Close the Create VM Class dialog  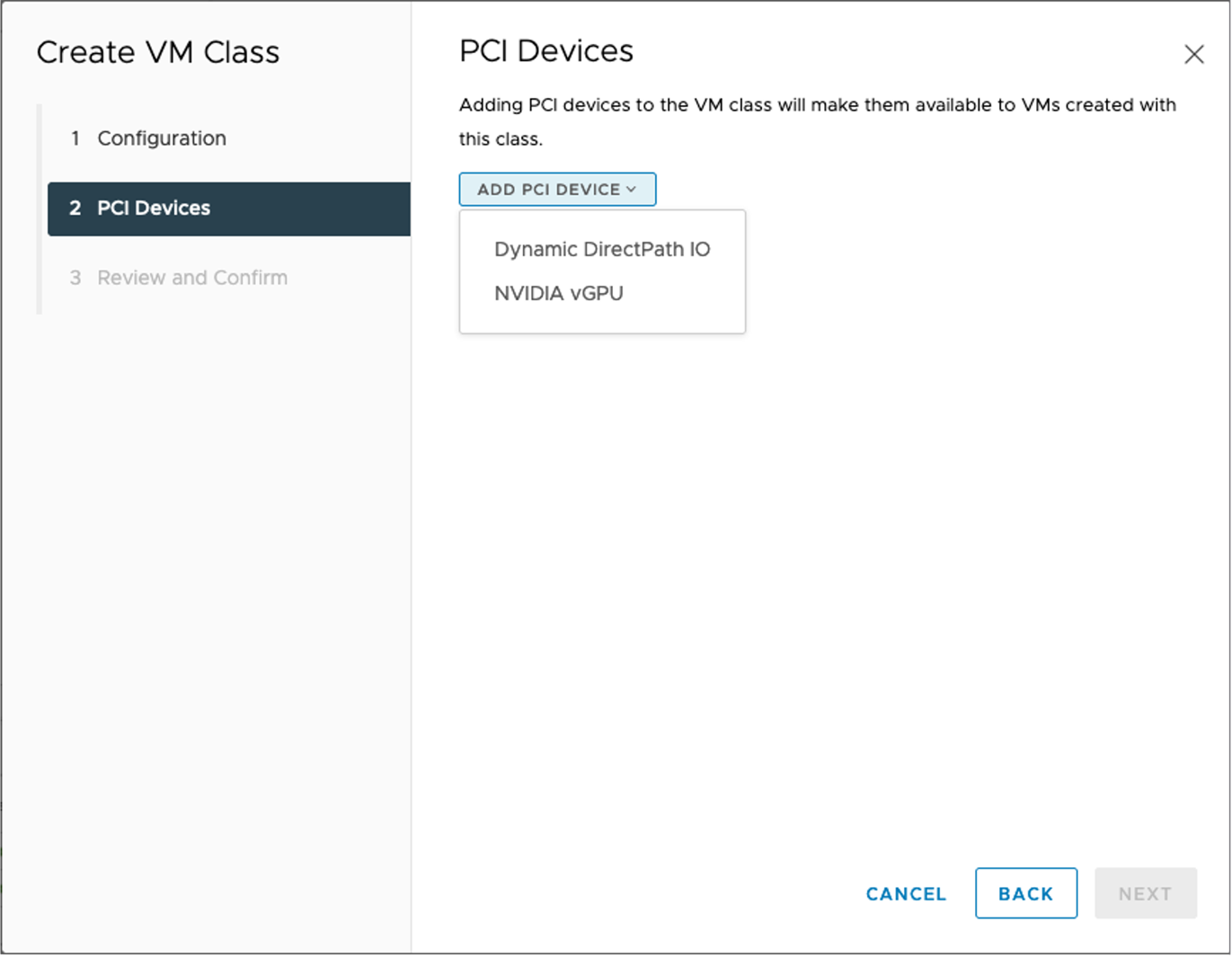coord(1193,55)
